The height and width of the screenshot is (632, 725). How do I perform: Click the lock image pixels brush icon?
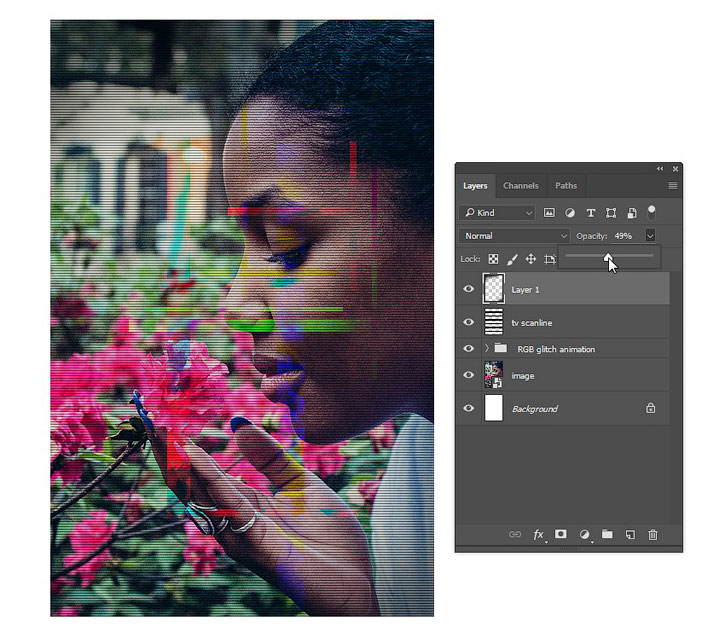(512, 259)
